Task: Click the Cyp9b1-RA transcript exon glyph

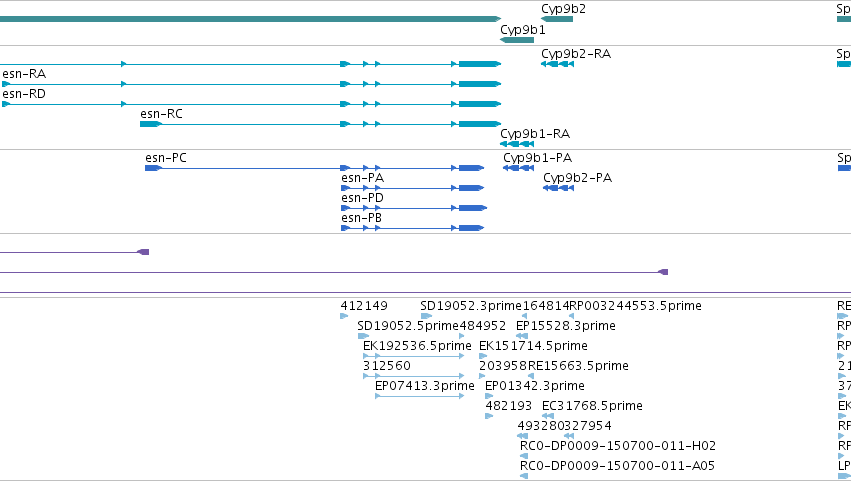Action: pos(517,144)
